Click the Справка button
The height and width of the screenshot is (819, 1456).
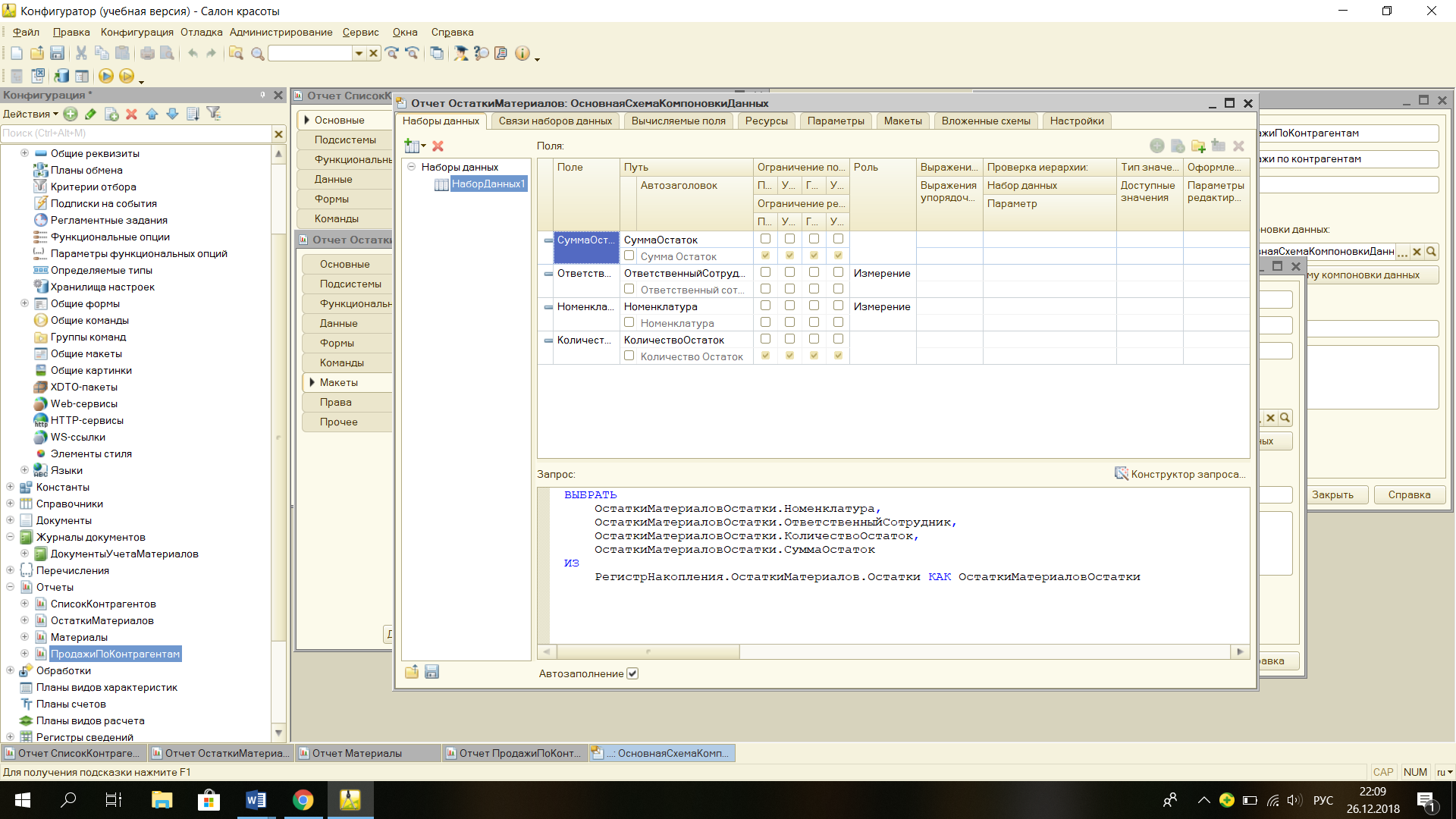(x=1409, y=494)
